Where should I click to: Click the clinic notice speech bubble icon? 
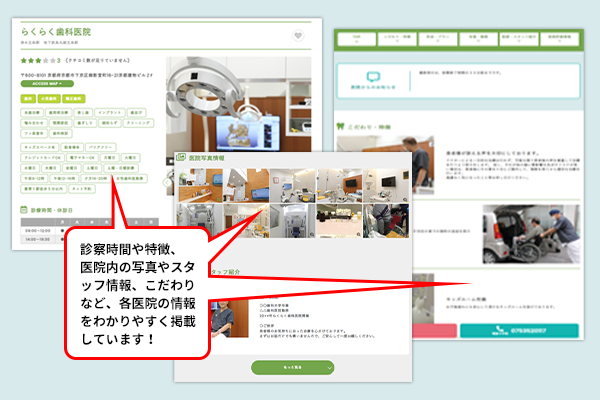[373, 78]
